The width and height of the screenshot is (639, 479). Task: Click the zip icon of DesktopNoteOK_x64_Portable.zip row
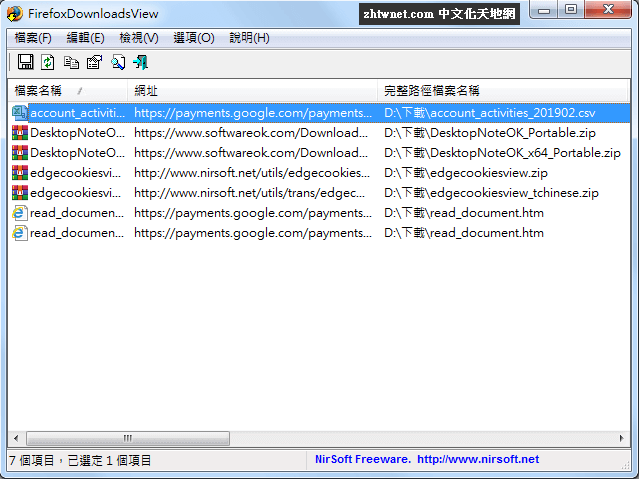click(x=20, y=153)
